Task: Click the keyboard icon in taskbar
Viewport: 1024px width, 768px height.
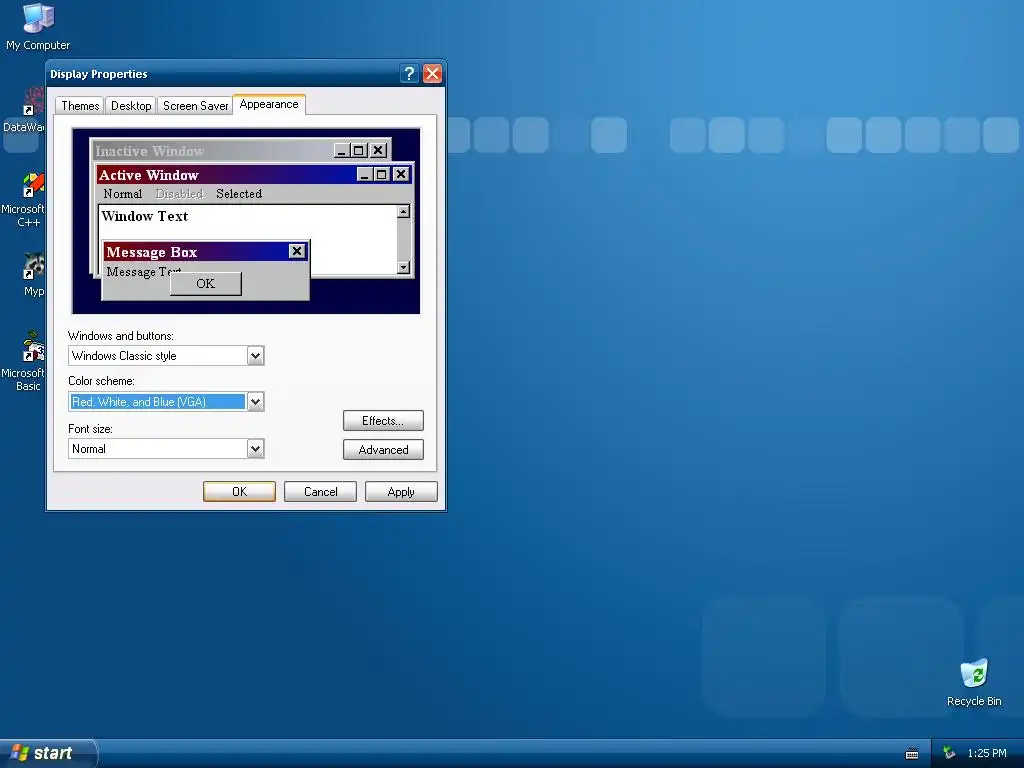Action: point(912,754)
